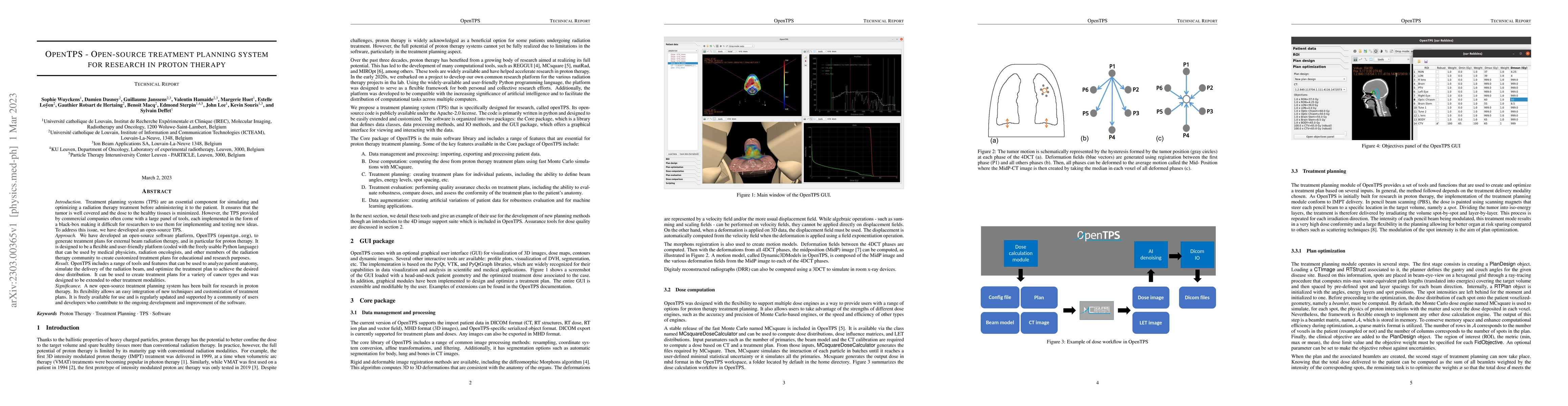
Task: Click list item E. Data augmentation
Action: pyautogui.click(x=475, y=203)
